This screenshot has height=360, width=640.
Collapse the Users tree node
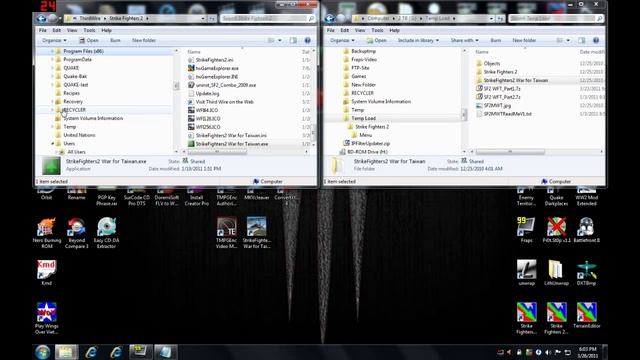(x=52, y=144)
